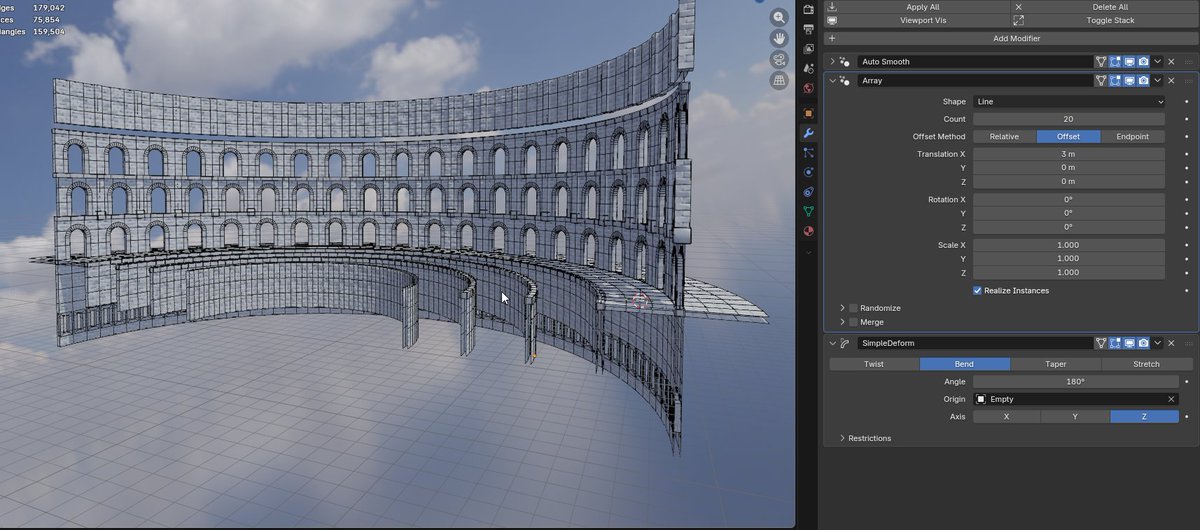Click the Toggle Stack button
The width and height of the screenshot is (1200, 530).
coord(1104,20)
